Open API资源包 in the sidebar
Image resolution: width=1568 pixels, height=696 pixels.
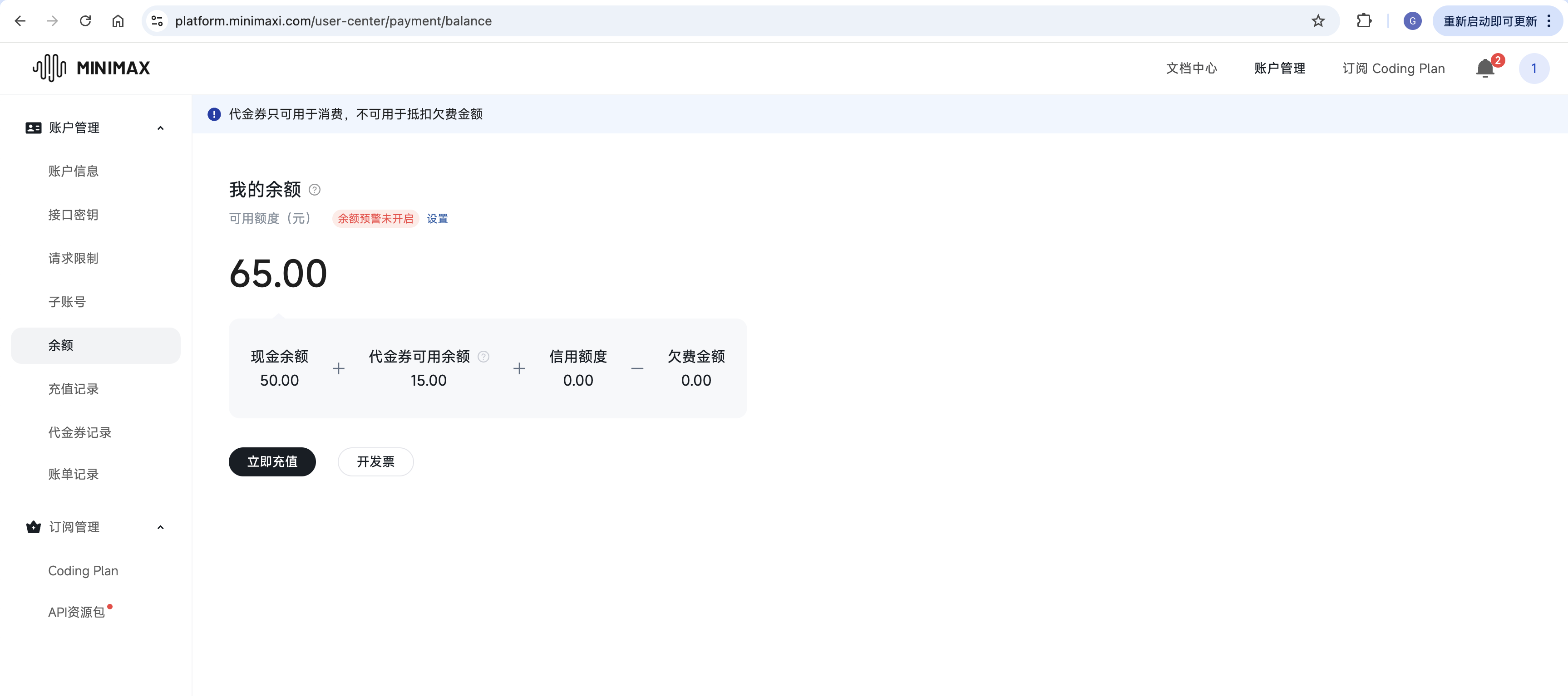click(x=77, y=612)
